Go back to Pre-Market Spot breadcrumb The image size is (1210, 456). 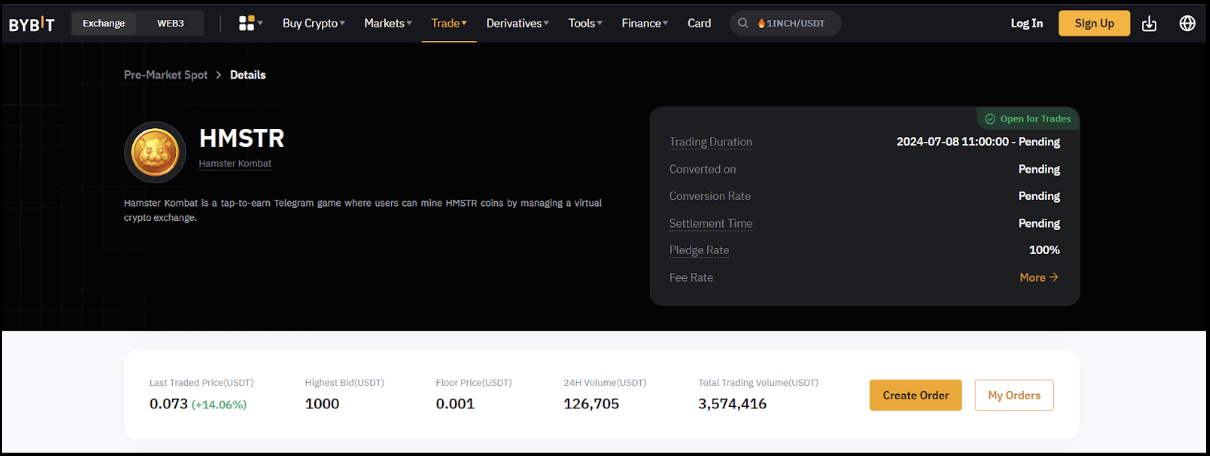165,75
